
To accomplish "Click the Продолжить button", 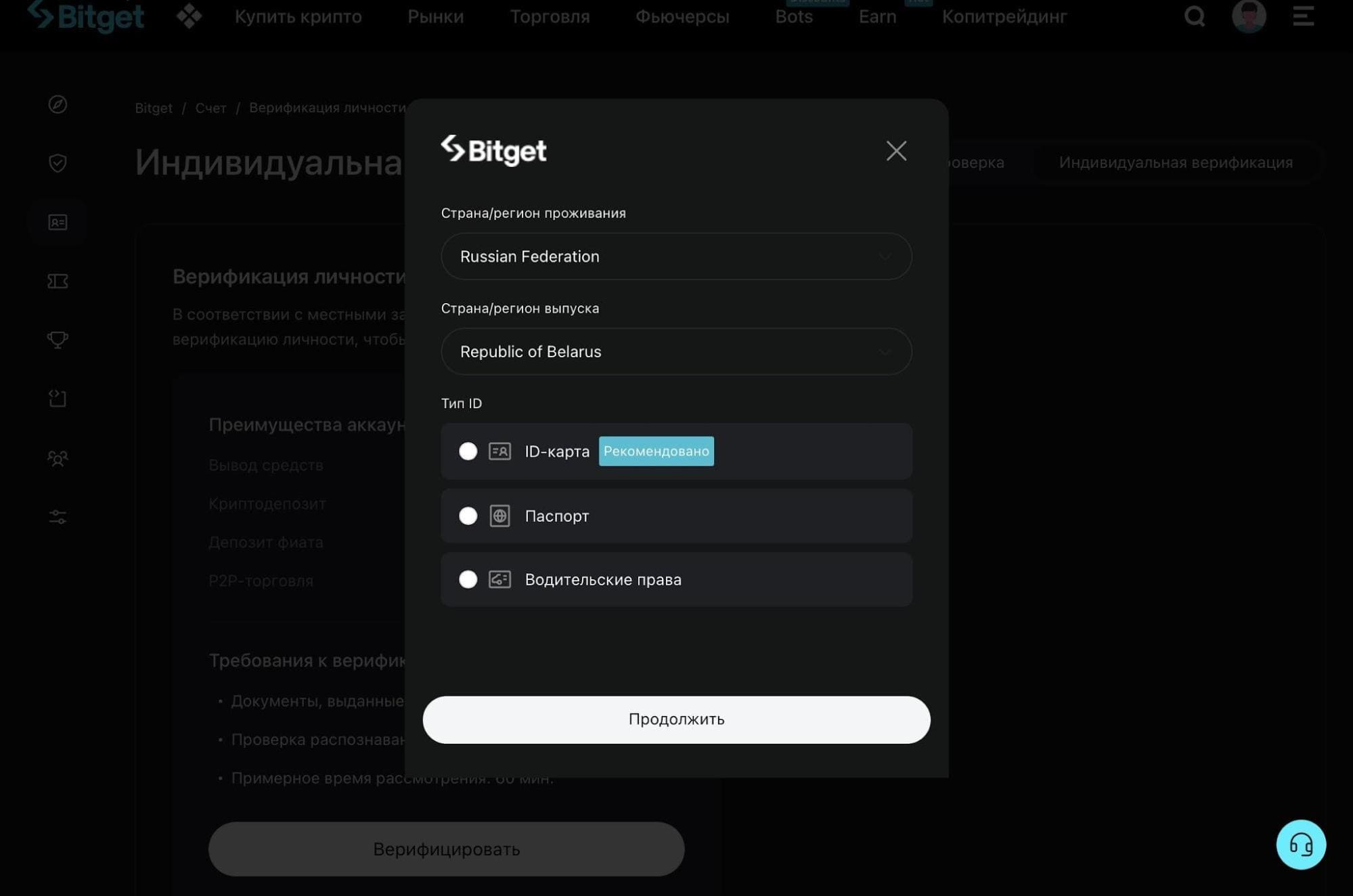I will [676, 719].
